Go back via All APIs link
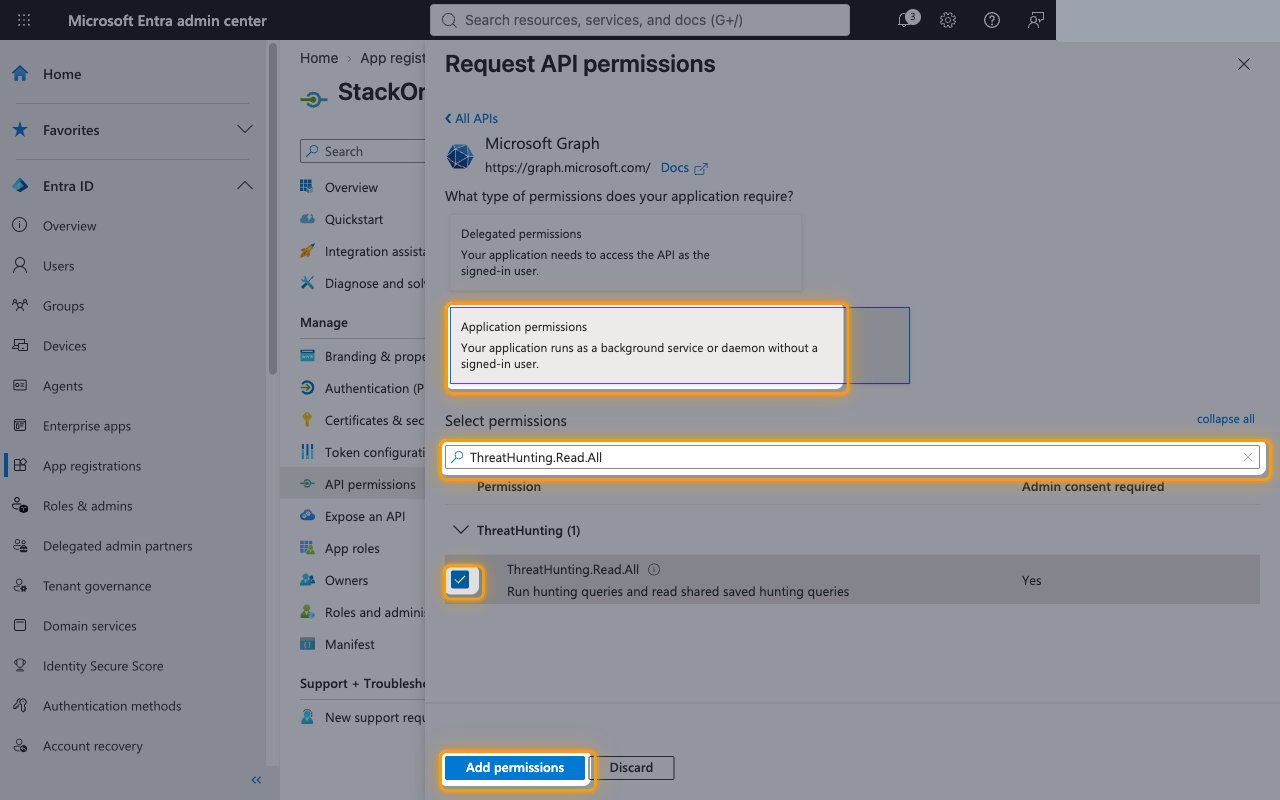1280x800 pixels. tap(471, 118)
